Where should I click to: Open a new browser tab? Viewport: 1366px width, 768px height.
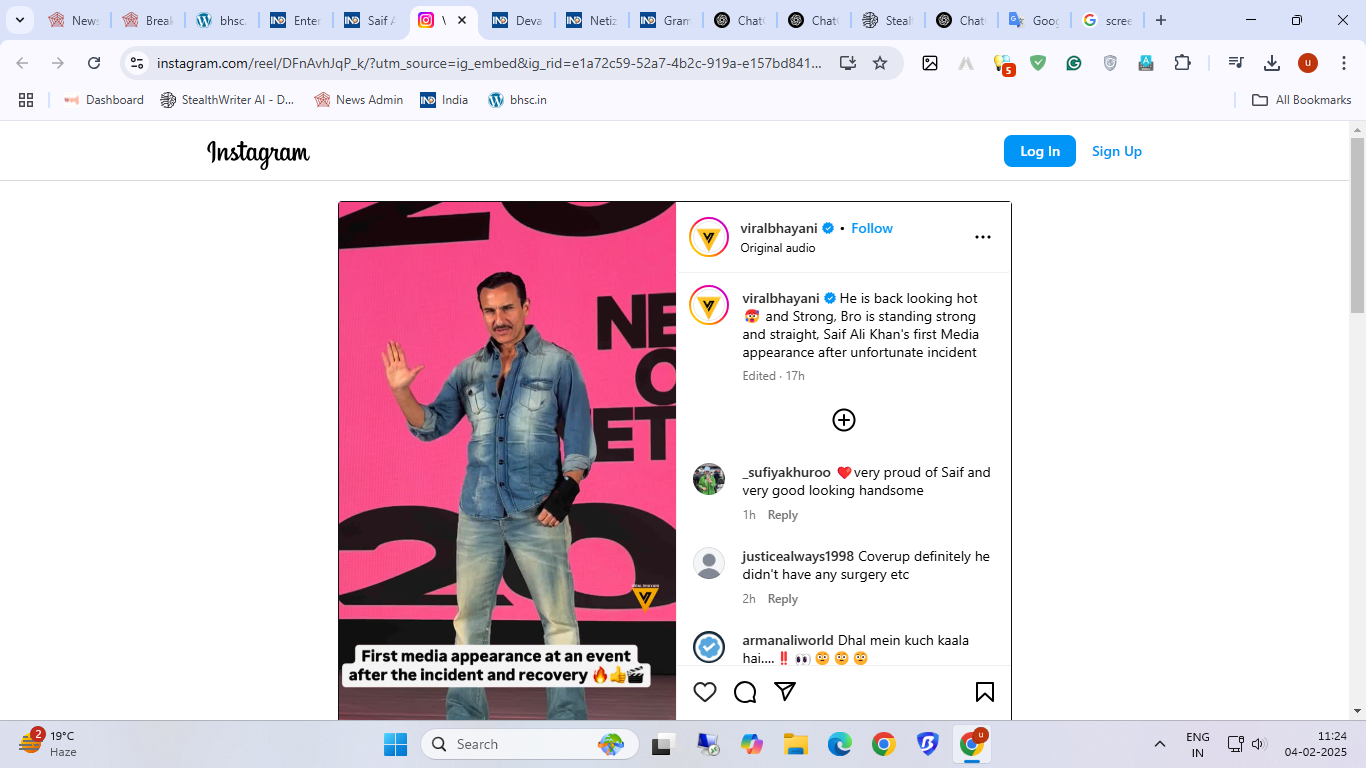click(x=1160, y=20)
